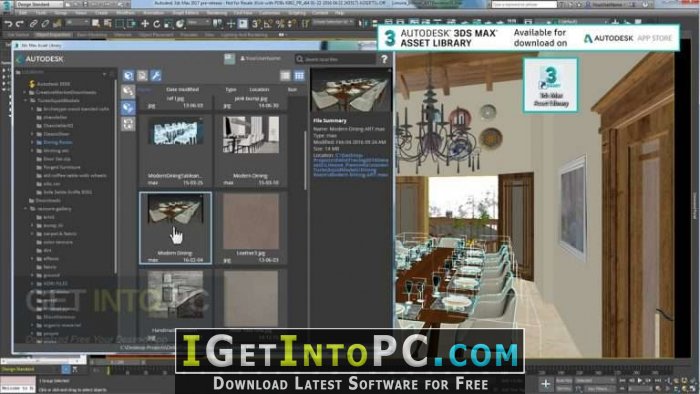Select the Dining Room folder in tree

point(58,142)
